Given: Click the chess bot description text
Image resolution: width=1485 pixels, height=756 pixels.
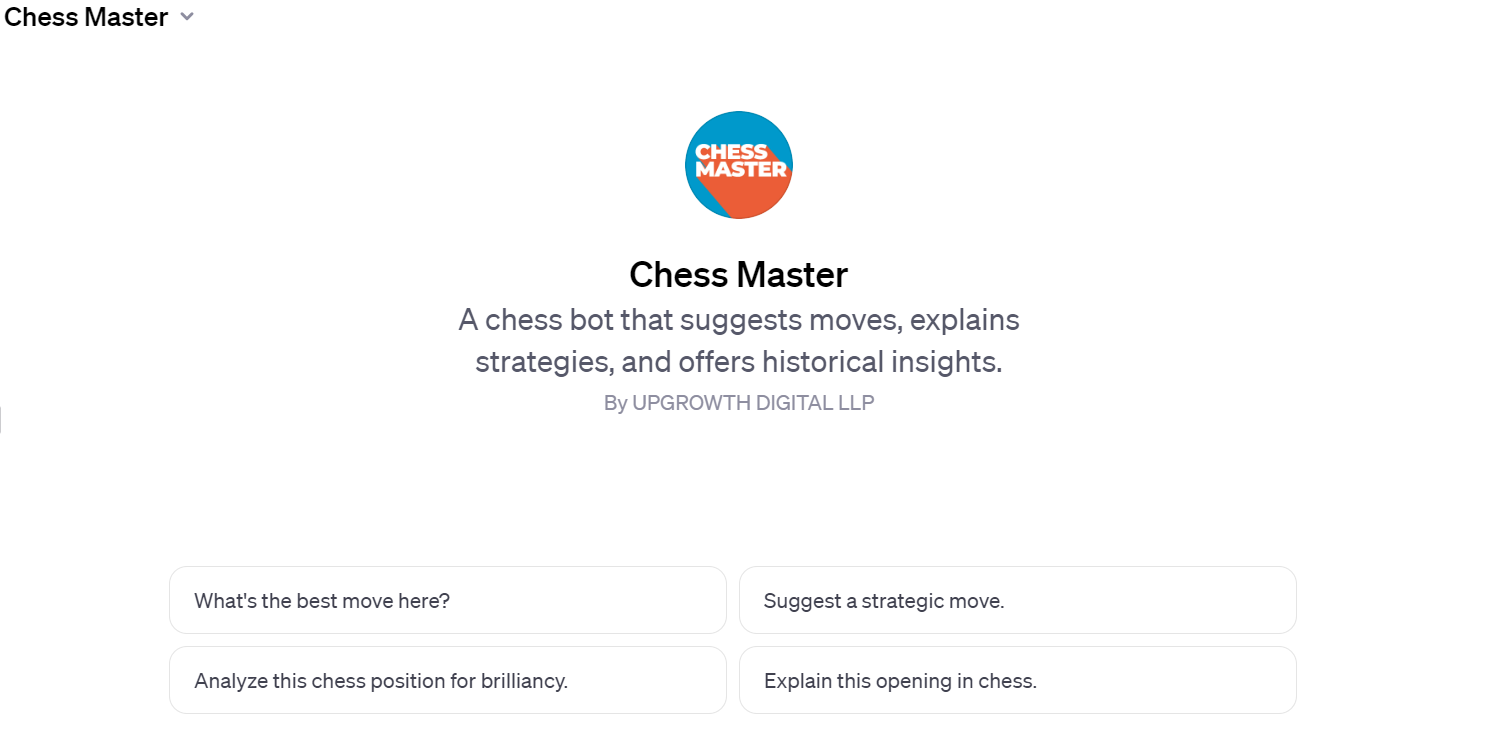Looking at the screenshot, I should pyautogui.click(x=739, y=341).
